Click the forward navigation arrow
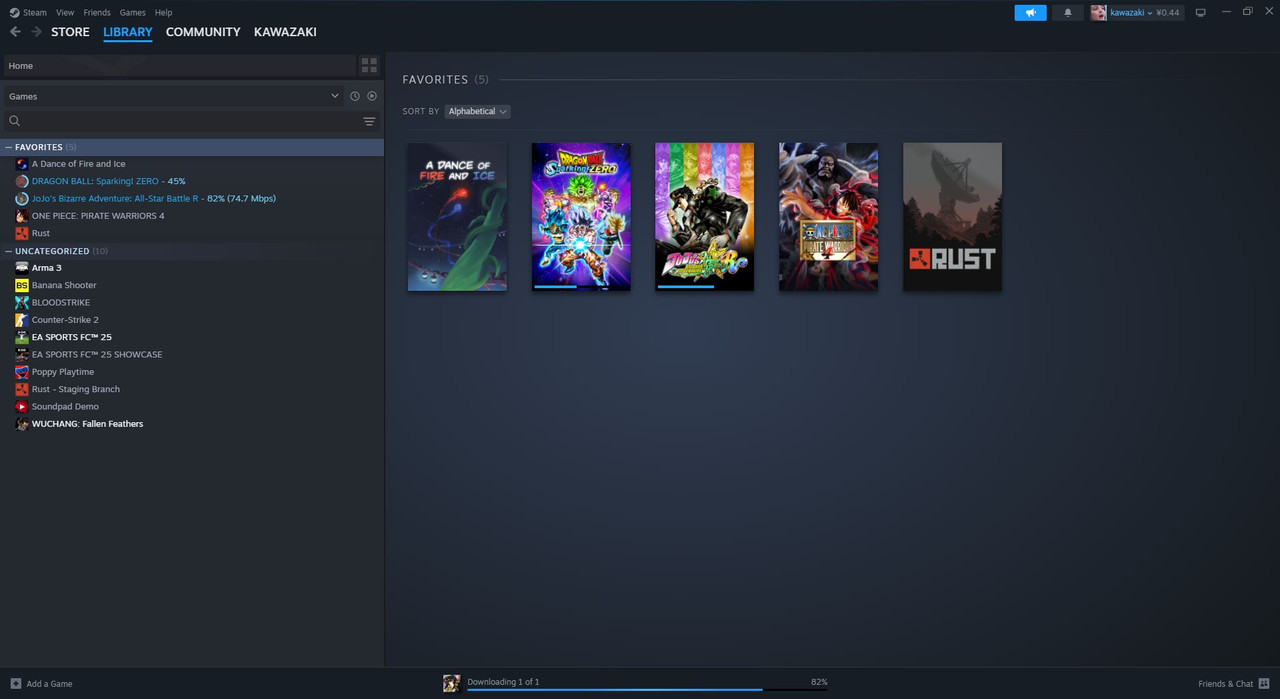Image resolution: width=1280 pixels, height=699 pixels. click(x=36, y=32)
